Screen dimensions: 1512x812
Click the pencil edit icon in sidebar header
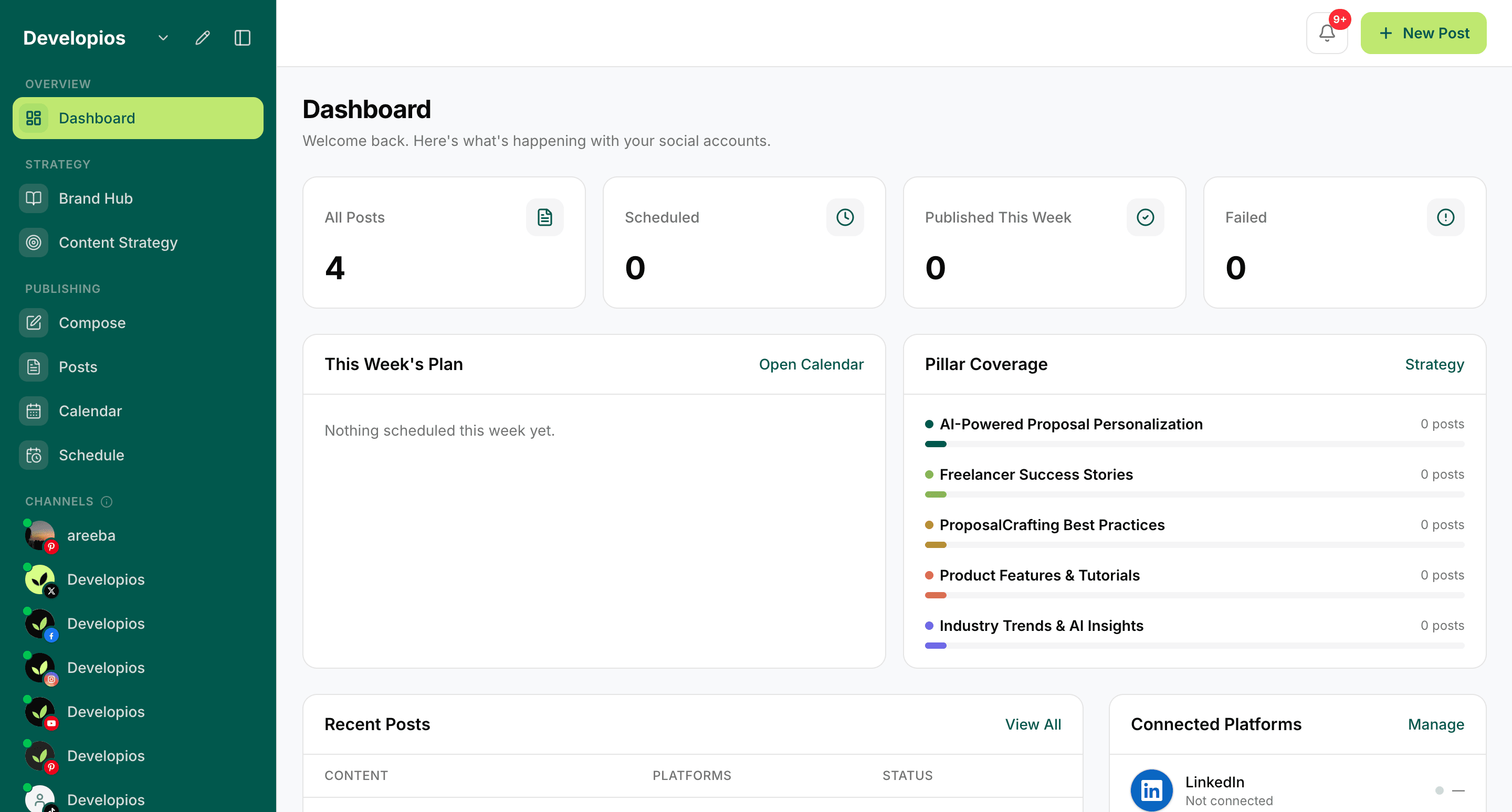tap(203, 38)
